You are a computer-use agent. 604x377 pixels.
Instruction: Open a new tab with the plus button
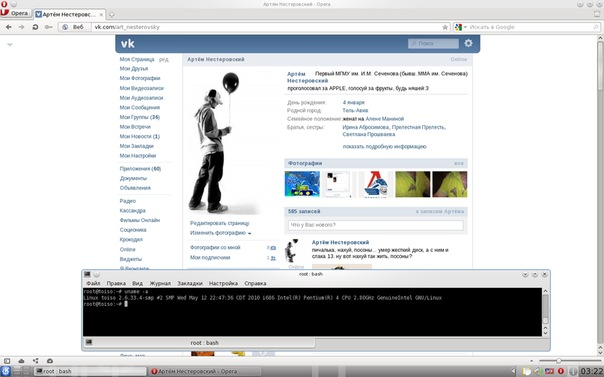[x=111, y=15]
